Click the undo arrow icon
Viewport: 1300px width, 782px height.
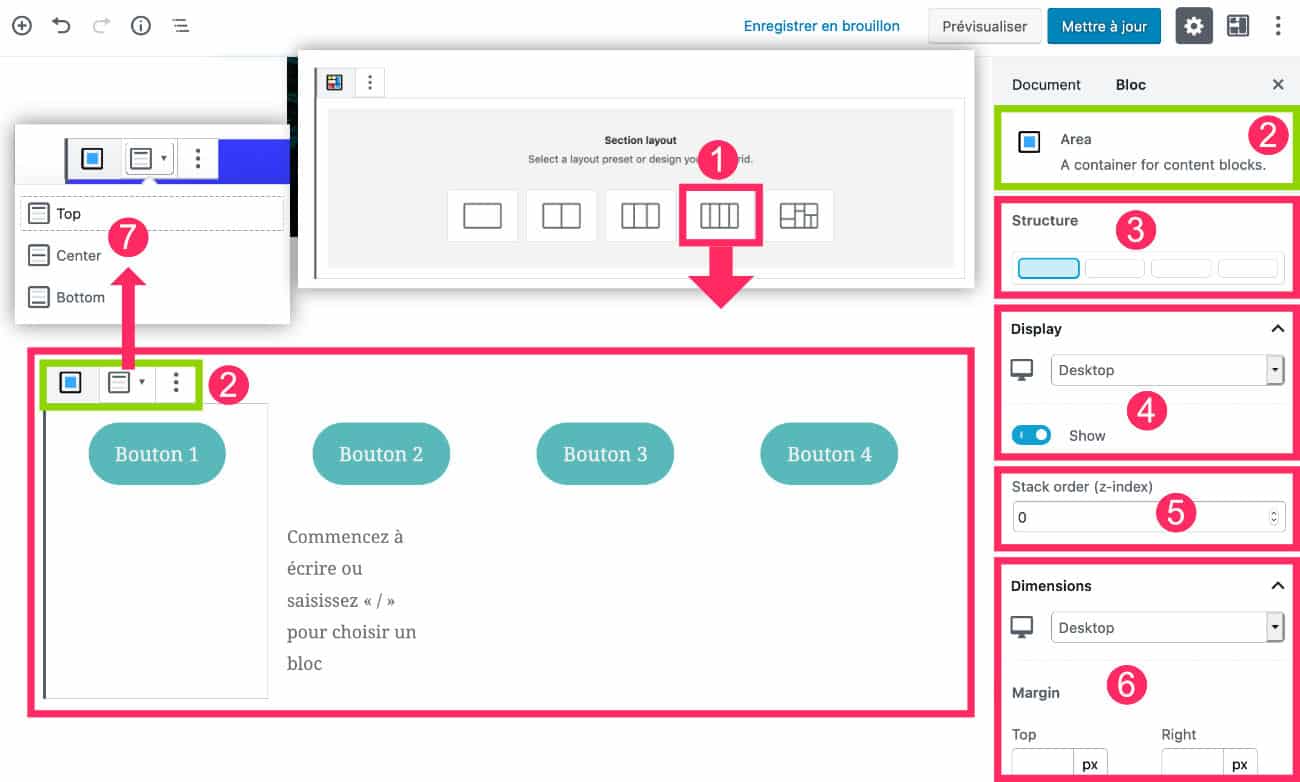tap(62, 26)
